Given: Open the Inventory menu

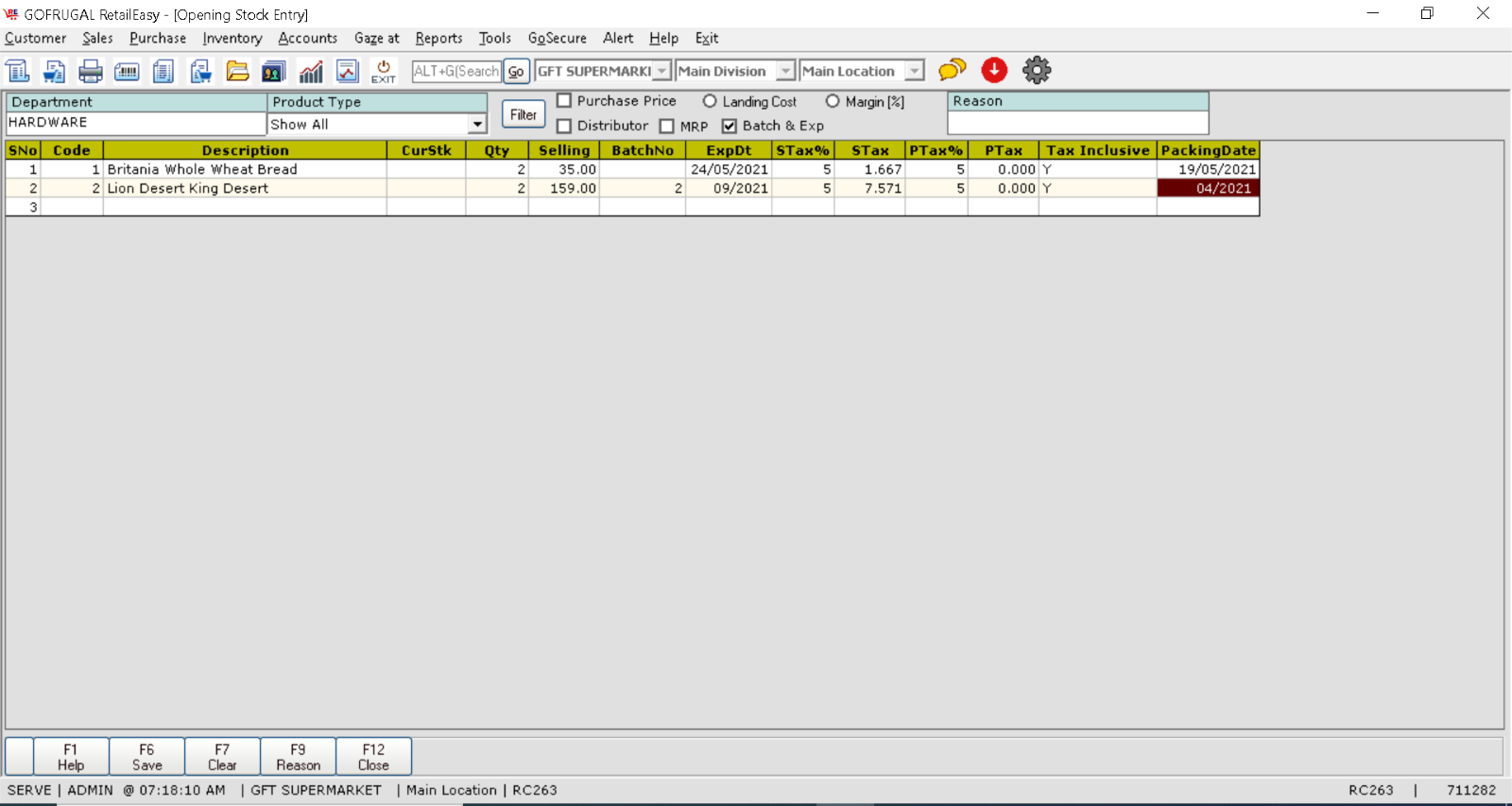Looking at the screenshot, I should point(232,39).
